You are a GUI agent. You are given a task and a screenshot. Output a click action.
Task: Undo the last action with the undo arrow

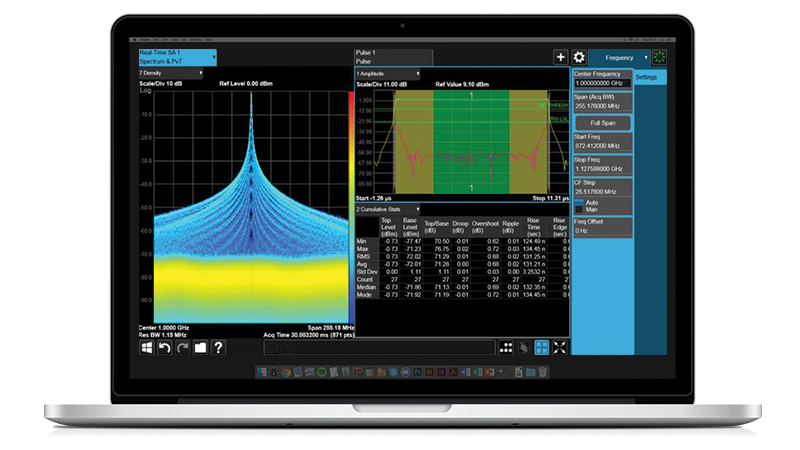164,347
